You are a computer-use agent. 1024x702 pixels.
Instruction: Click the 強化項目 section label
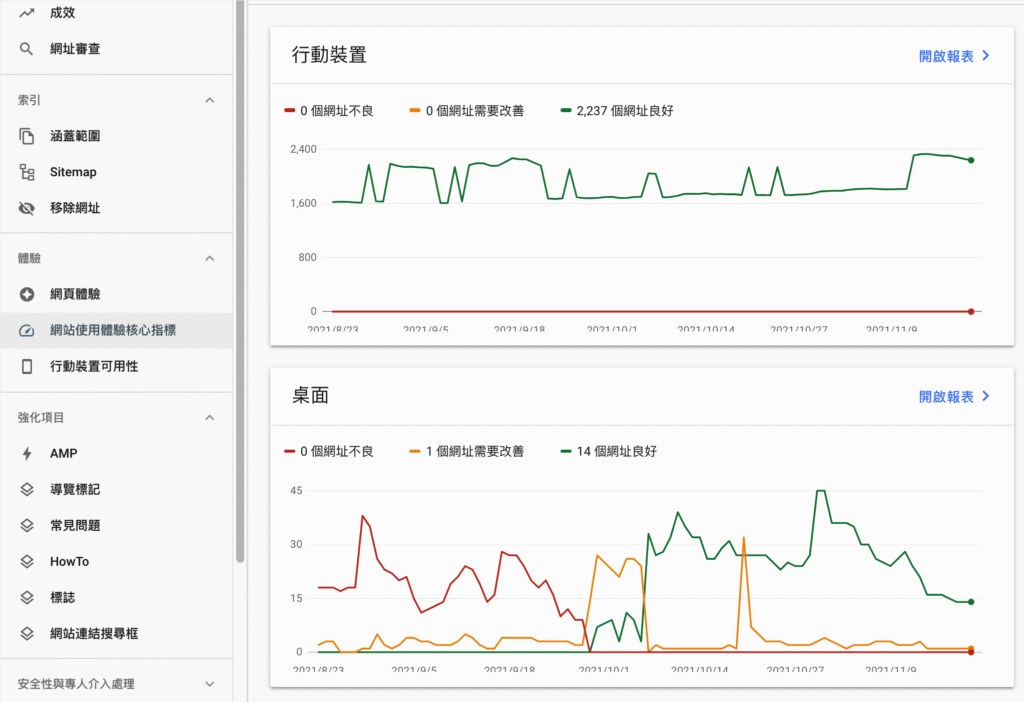click(40, 417)
